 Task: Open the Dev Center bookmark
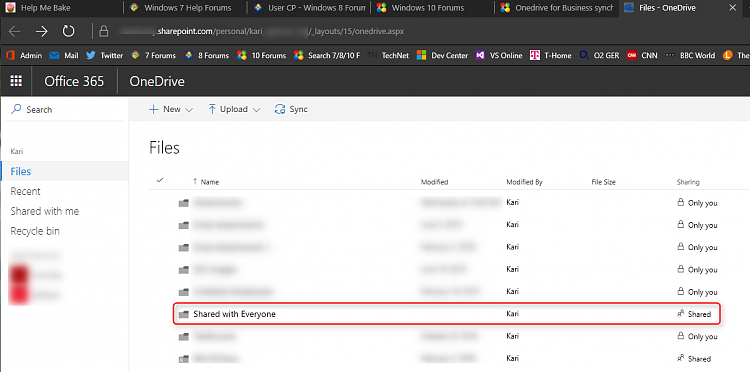[442, 55]
